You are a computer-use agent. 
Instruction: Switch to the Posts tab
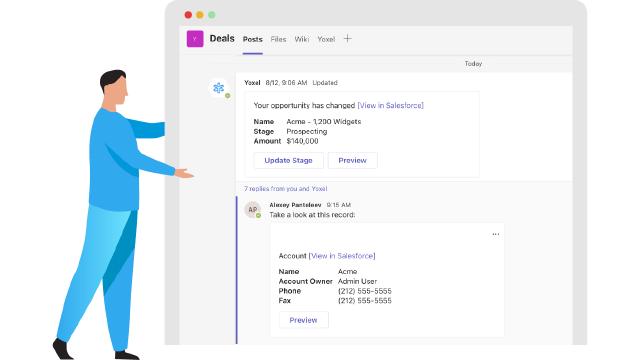pos(253,39)
